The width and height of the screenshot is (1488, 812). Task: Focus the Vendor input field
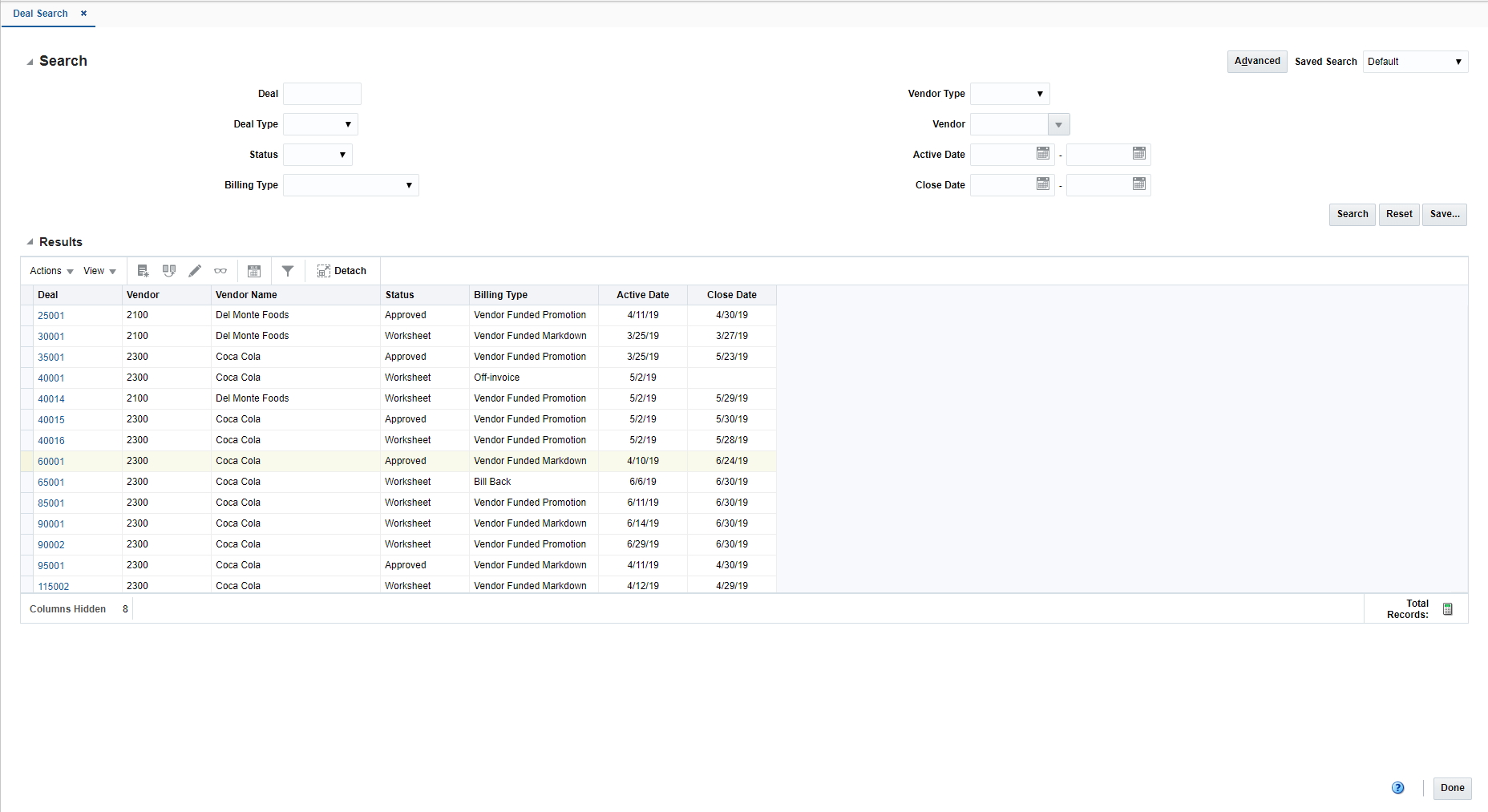(1009, 124)
